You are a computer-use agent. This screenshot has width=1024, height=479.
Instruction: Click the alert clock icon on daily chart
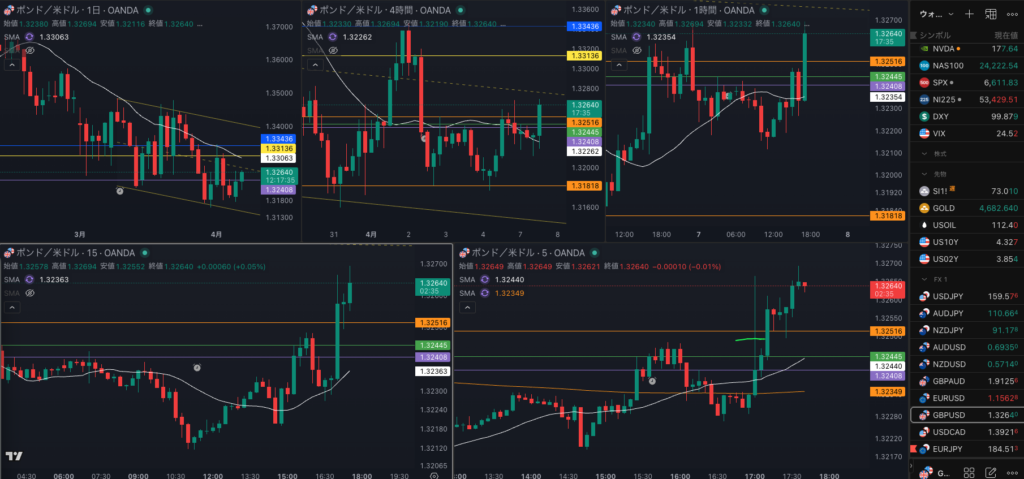(119, 189)
